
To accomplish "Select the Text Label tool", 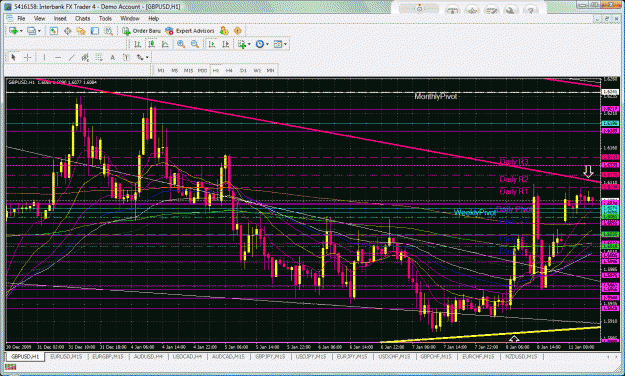I will (126, 57).
